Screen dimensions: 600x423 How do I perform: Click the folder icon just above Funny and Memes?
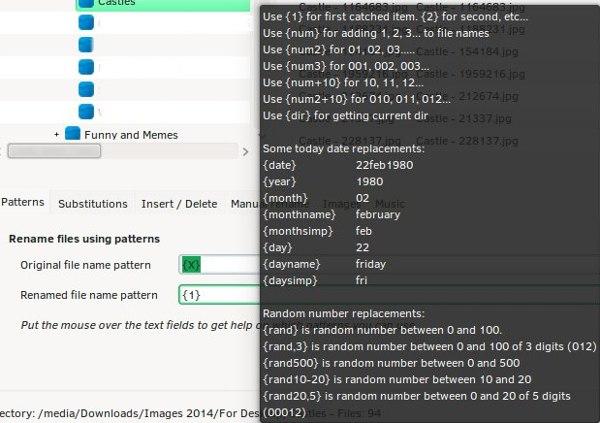pyautogui.click(x=87, y=111)
